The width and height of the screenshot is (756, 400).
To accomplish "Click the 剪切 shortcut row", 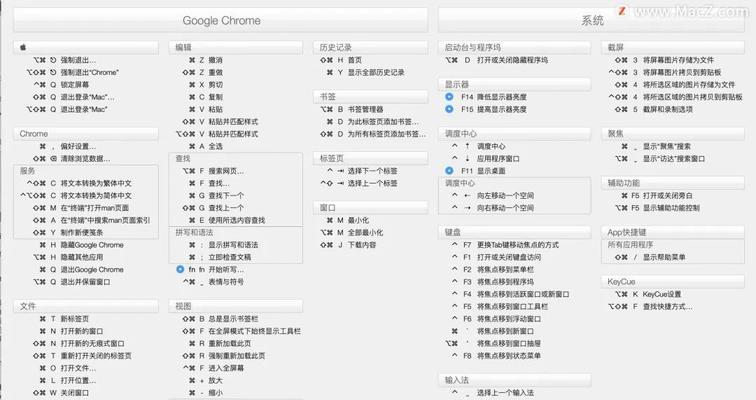I will [x=206, y=84].
